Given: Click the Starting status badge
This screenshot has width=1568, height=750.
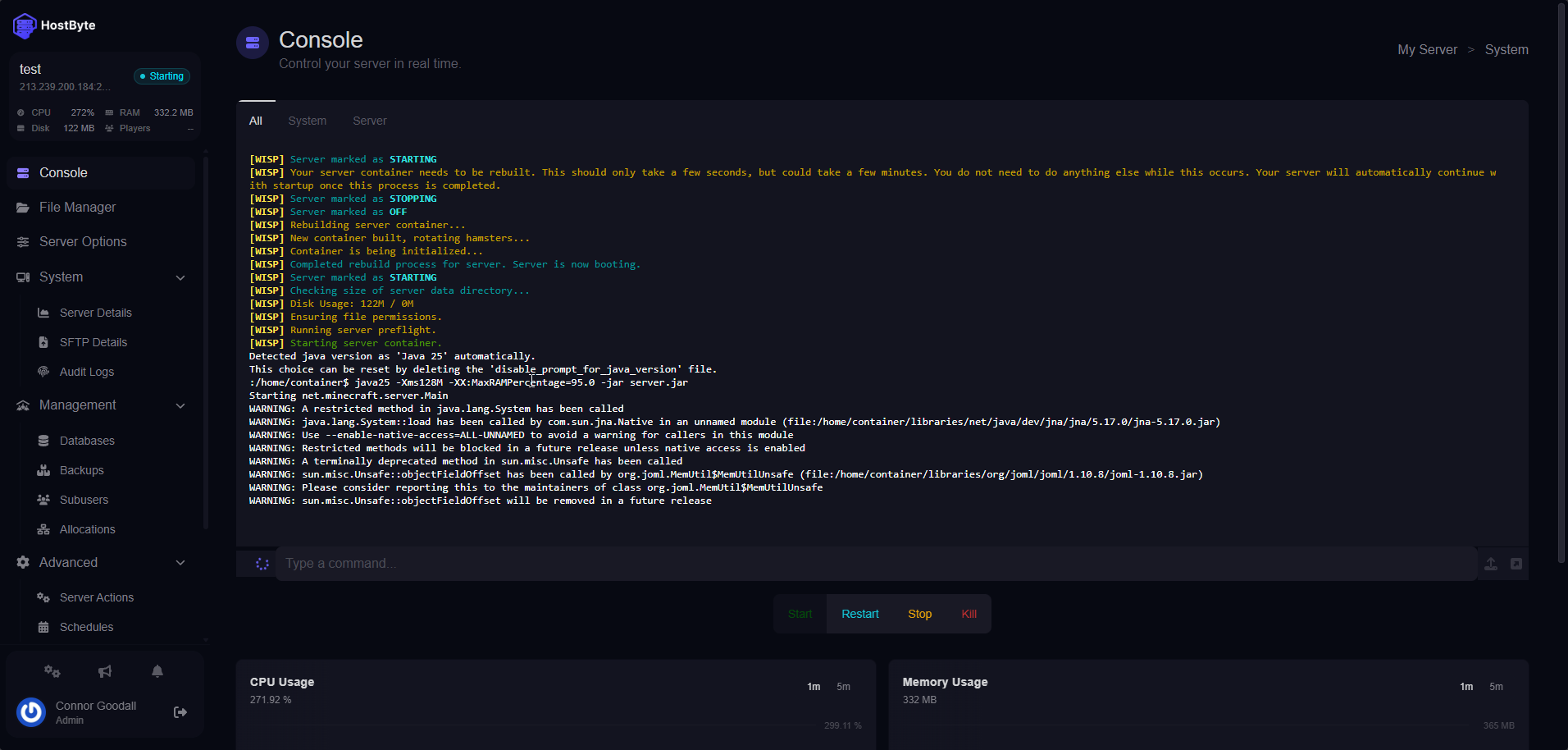Looking at the screenshot, I should coord(162,76).
